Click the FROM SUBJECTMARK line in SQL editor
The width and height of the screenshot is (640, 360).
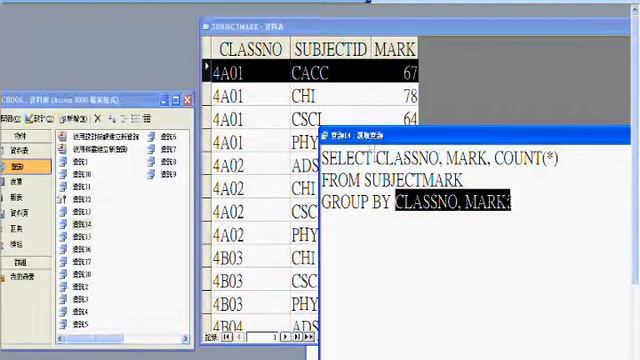pos(392,180)
